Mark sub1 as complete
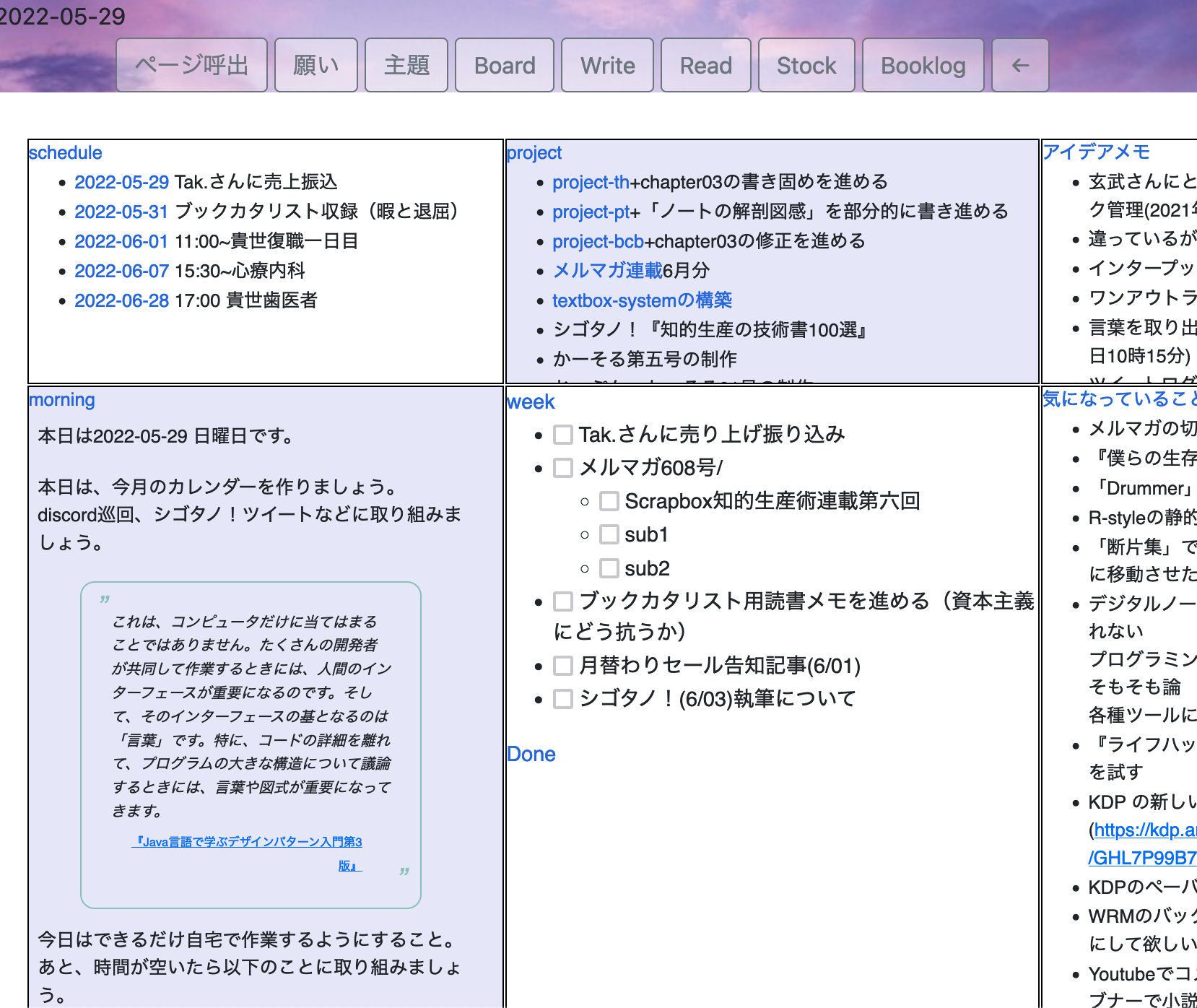Image resolution: width=1197 pixels, height=1008 pixels. pyautogui.click(x=609, y=534)
